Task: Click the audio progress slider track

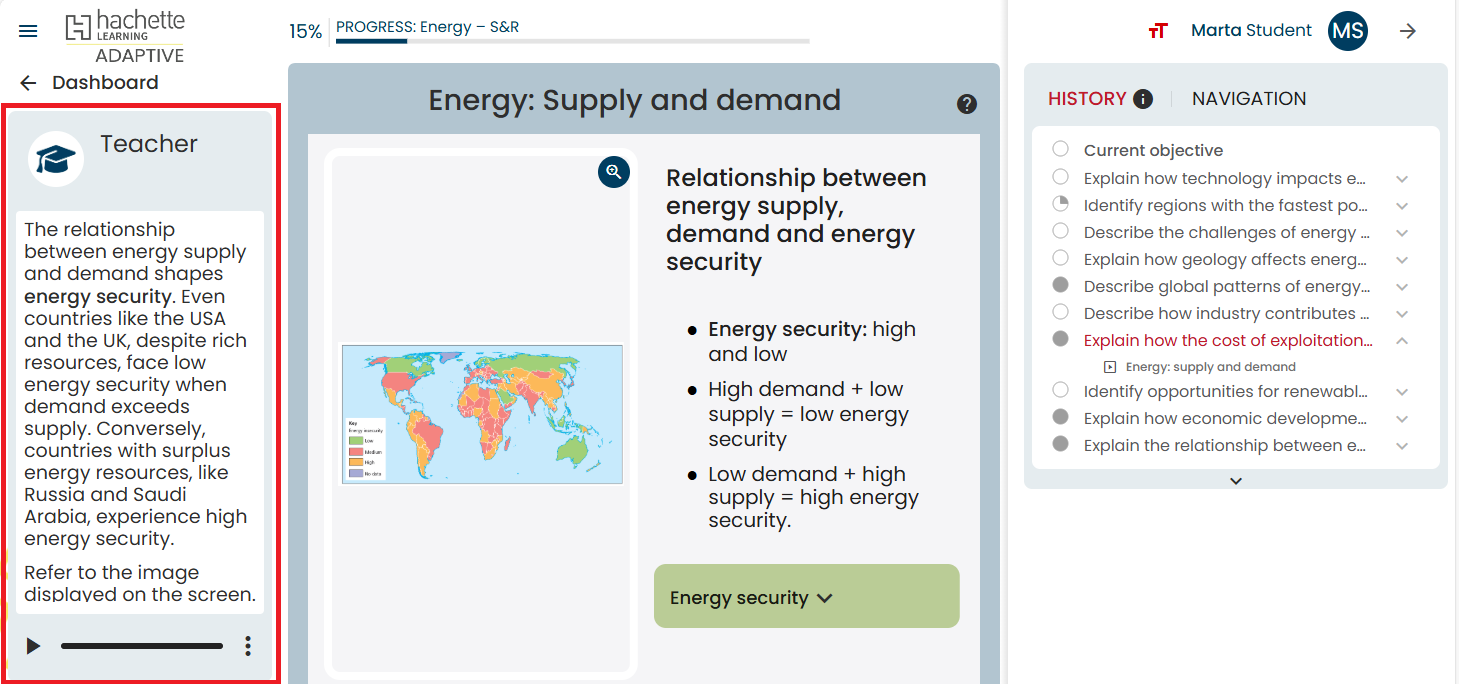Action: click(142, 646)
